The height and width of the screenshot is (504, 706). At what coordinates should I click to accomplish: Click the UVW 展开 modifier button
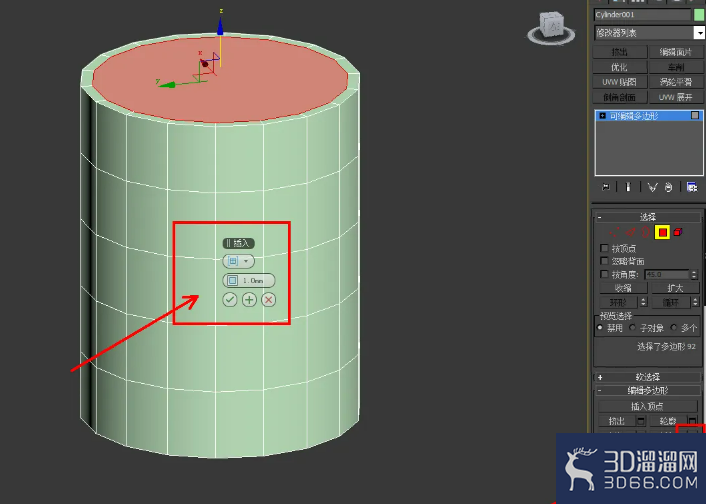[x=676, y=97]
